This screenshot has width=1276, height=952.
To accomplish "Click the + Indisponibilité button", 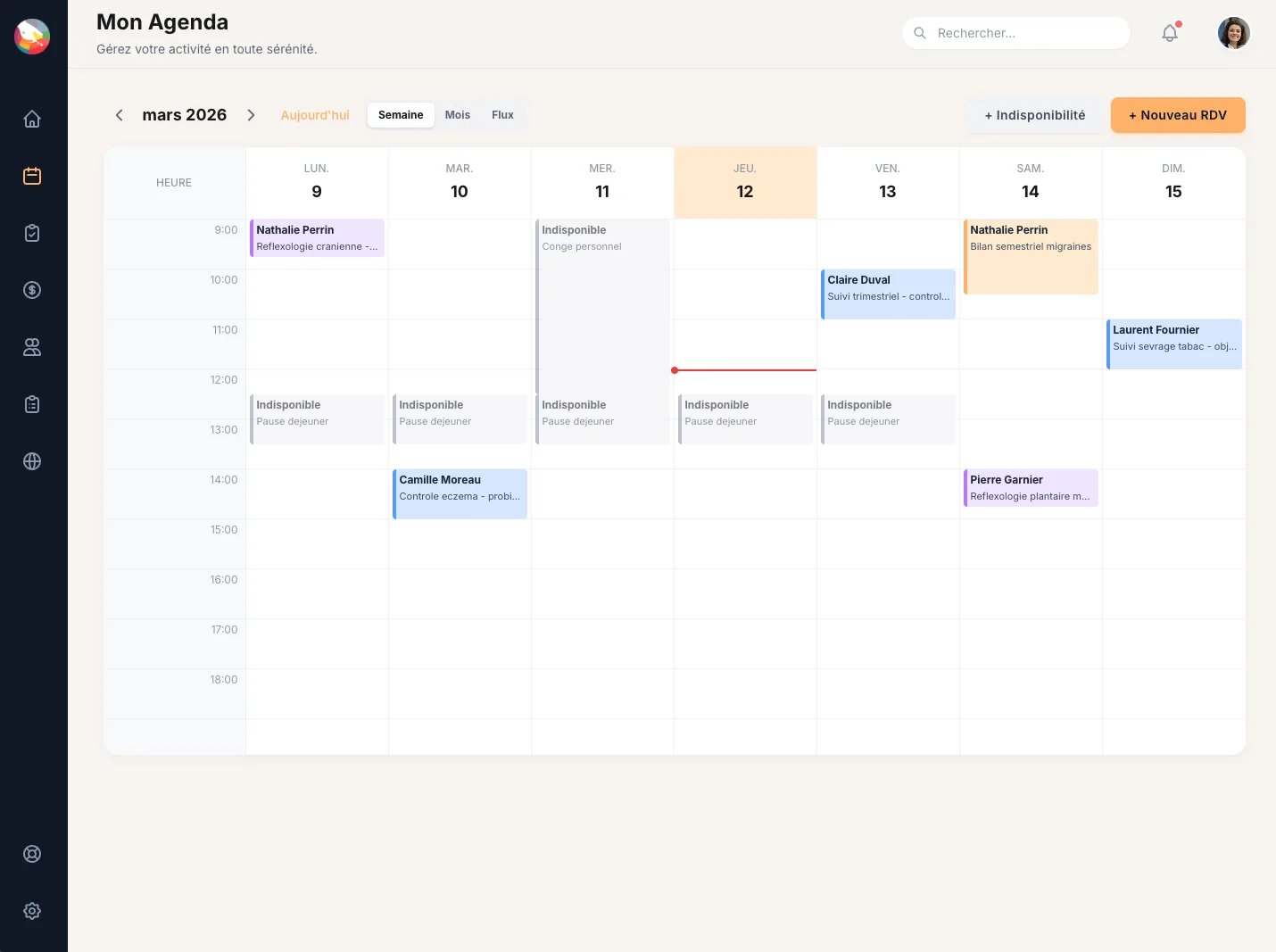I will pos(1034,115).
